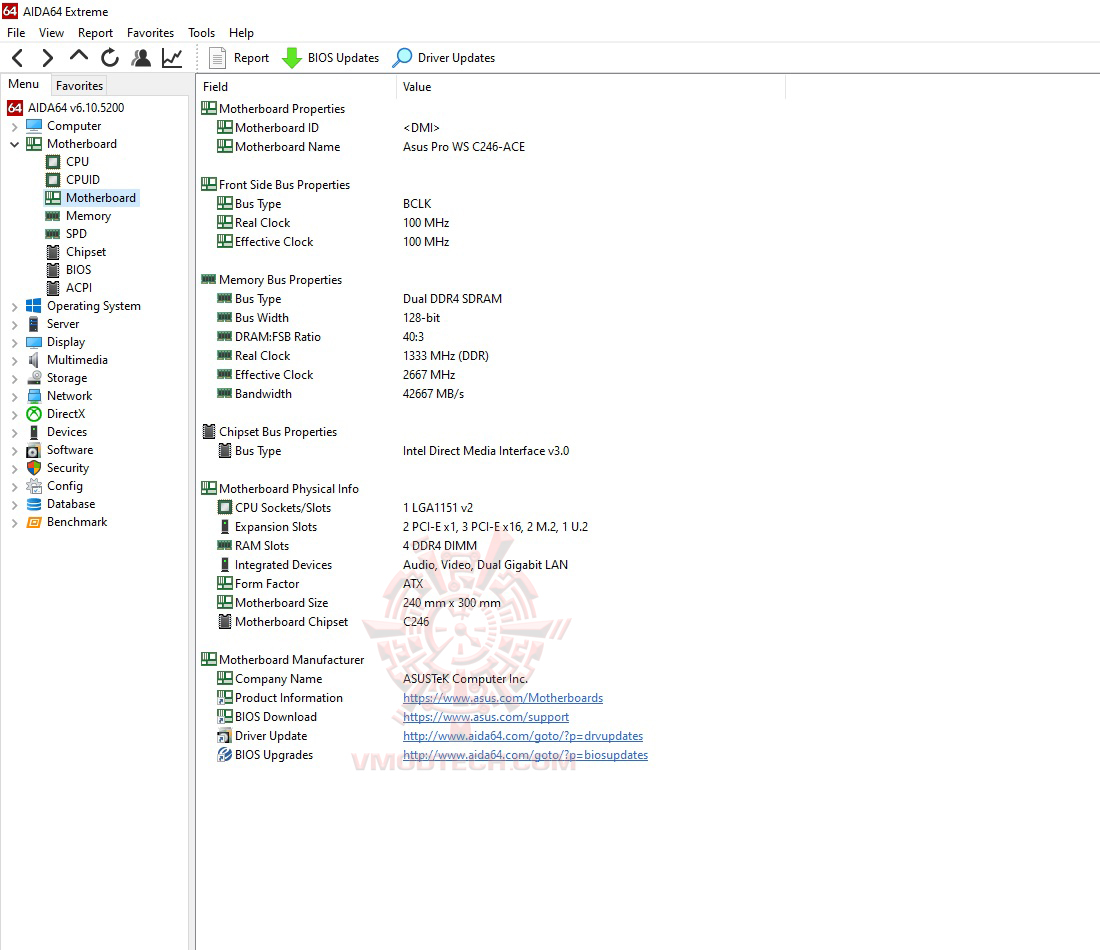
Task: Check for BIOS Updates via the green arrow icon
Action: point(292,58)
